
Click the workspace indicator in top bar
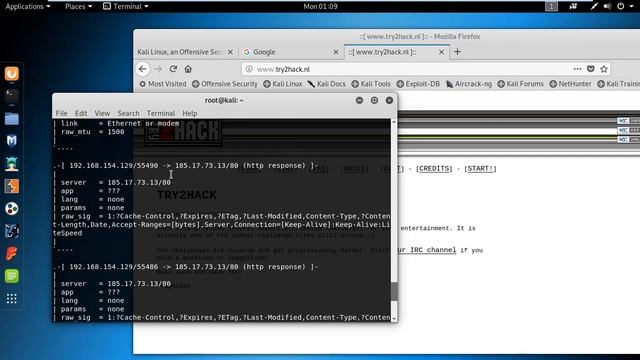coord(551,6)
